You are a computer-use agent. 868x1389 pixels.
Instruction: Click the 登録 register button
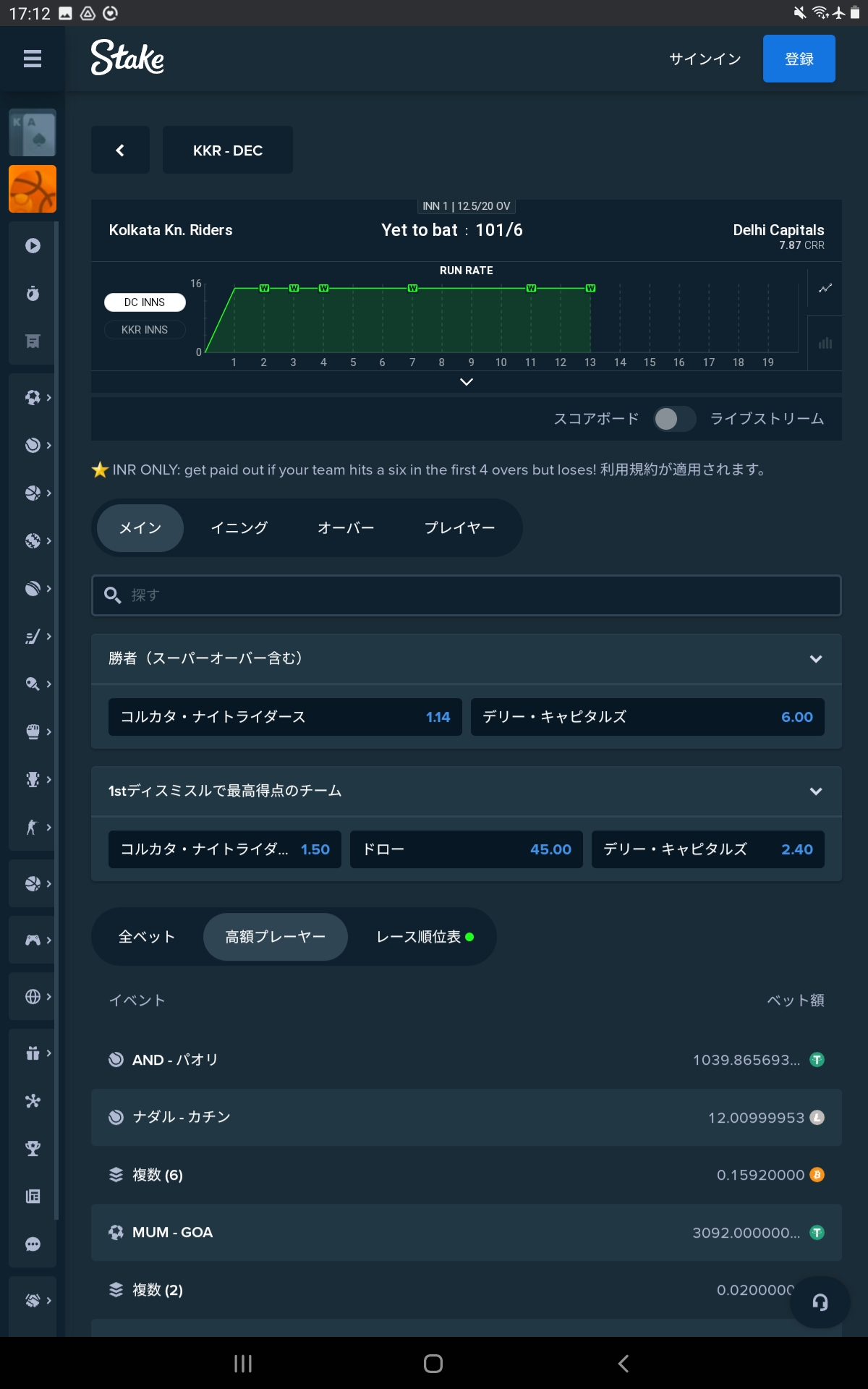coord(799,59)
